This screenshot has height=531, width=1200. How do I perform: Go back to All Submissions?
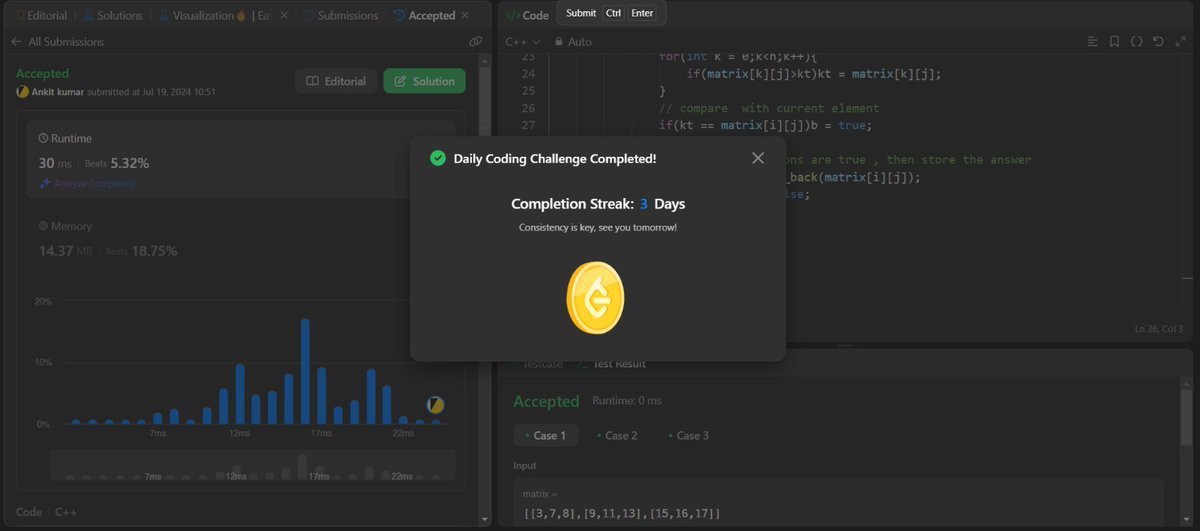[x=57, y=42]
